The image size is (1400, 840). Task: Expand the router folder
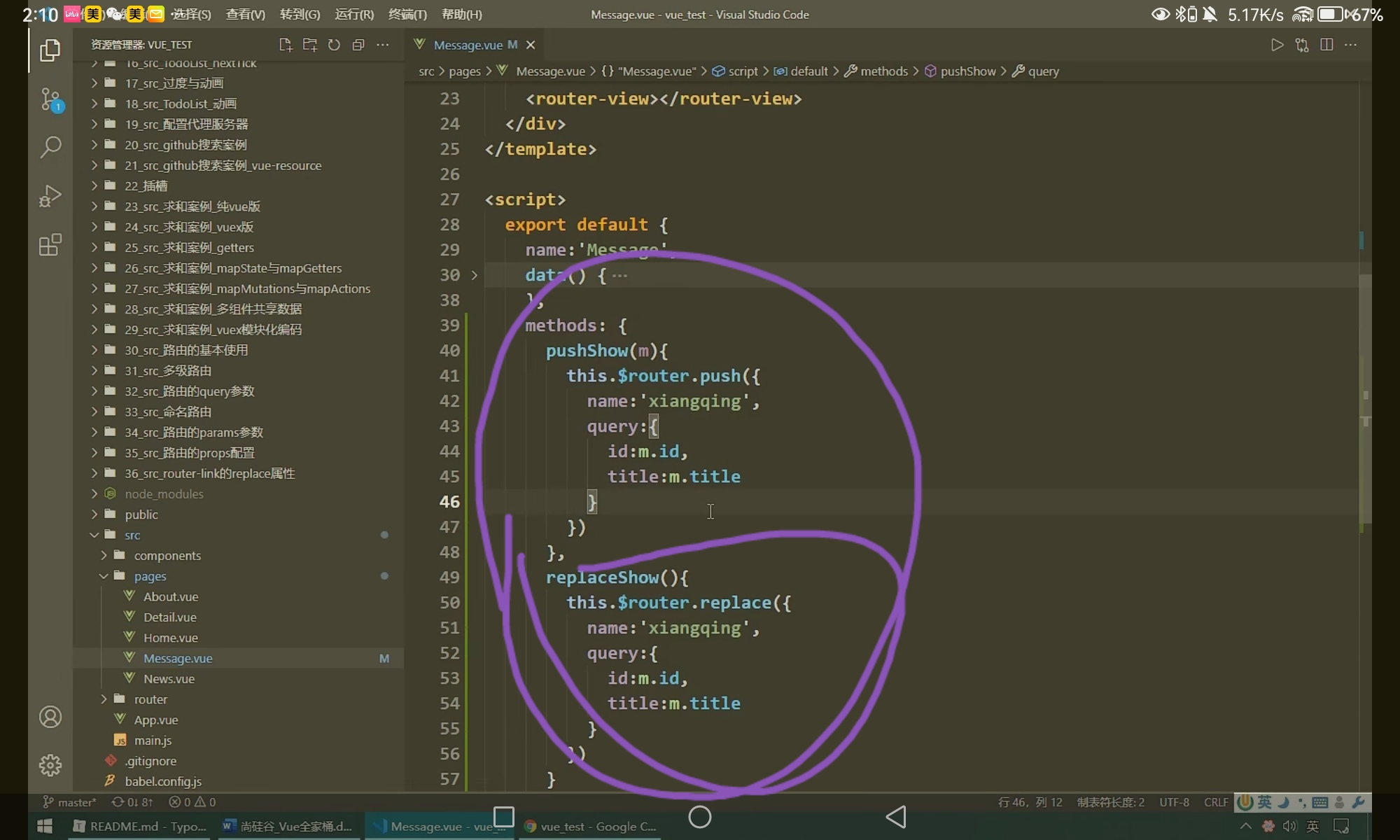point(150,699)
